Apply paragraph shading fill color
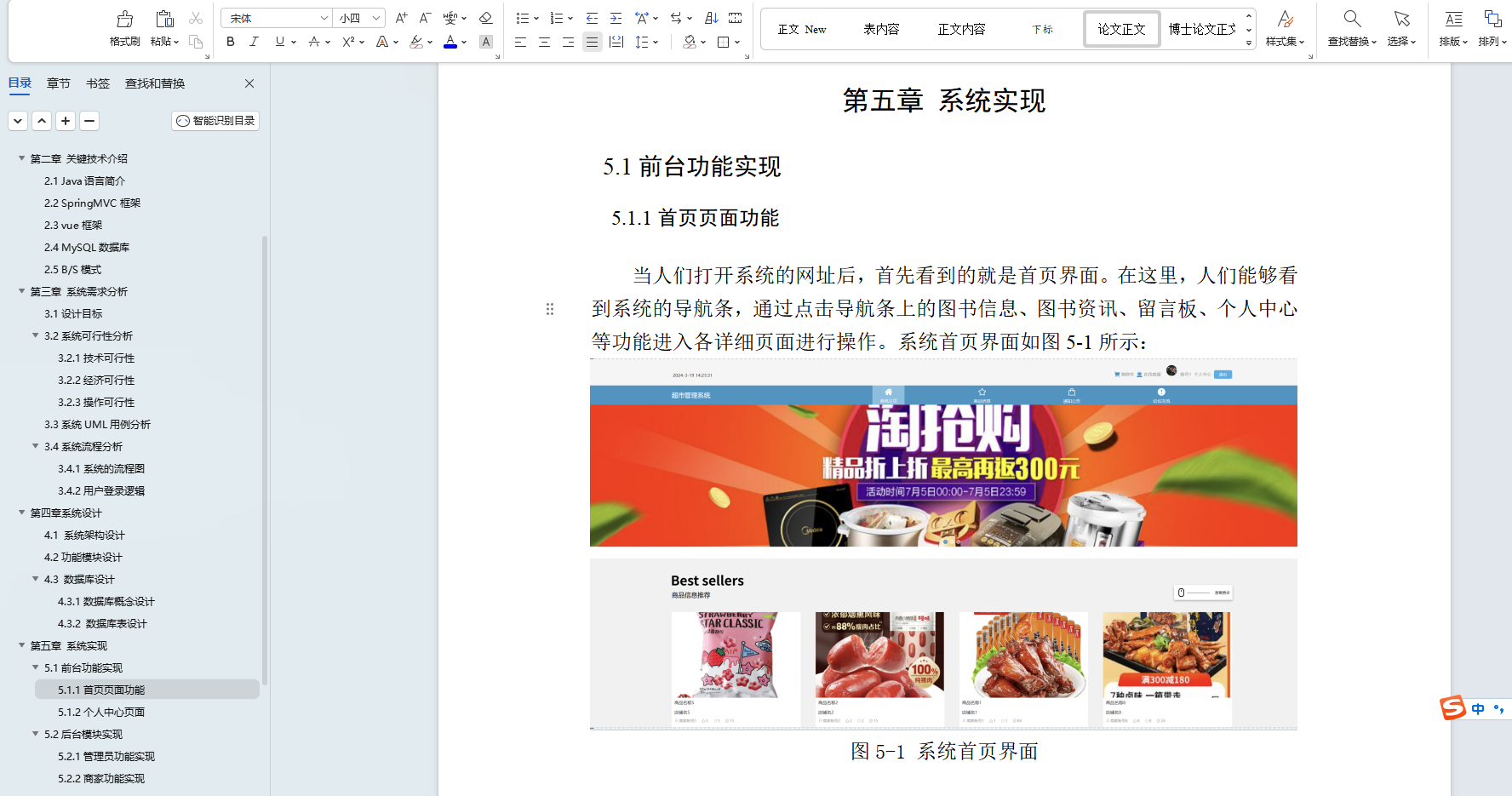This screenshot has width=1512, height=796. point(690,42)
